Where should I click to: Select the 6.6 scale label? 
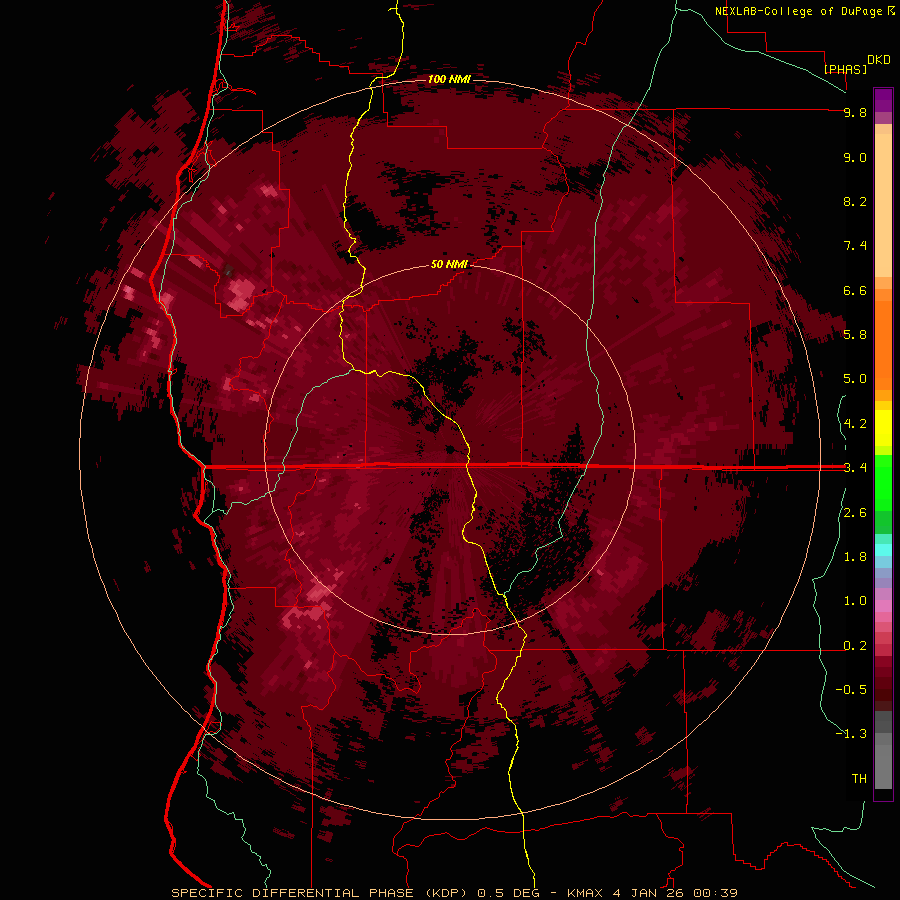(855, 290)
